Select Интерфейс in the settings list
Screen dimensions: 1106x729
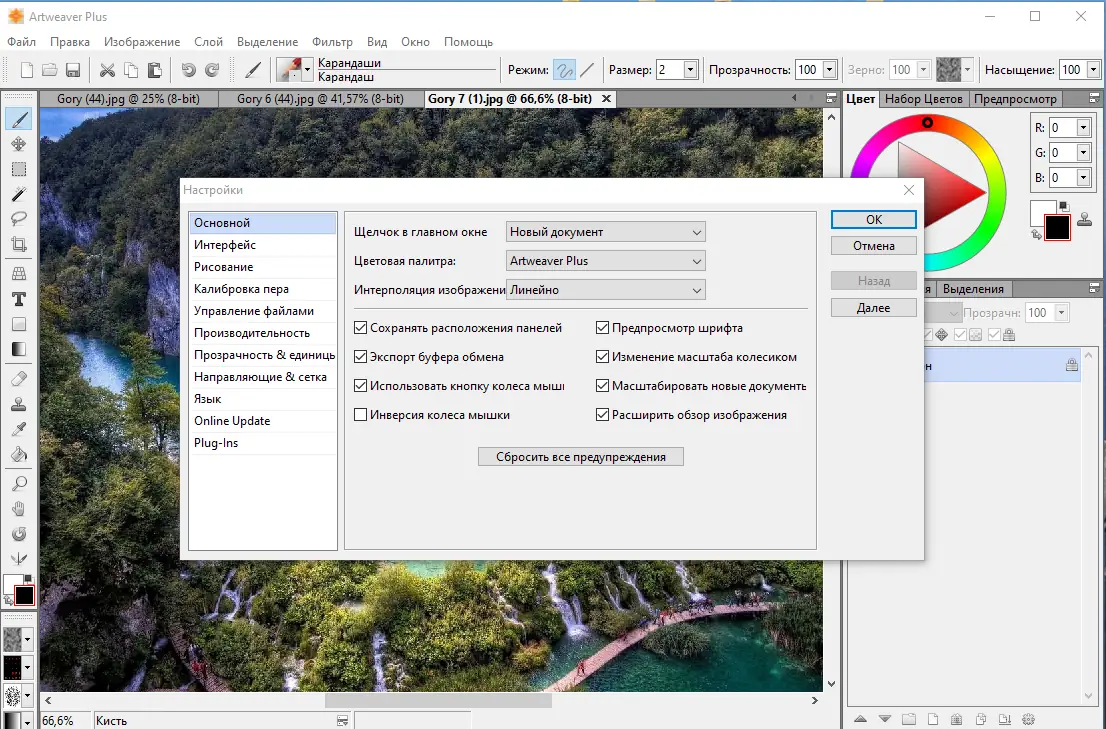click(262, 245)
